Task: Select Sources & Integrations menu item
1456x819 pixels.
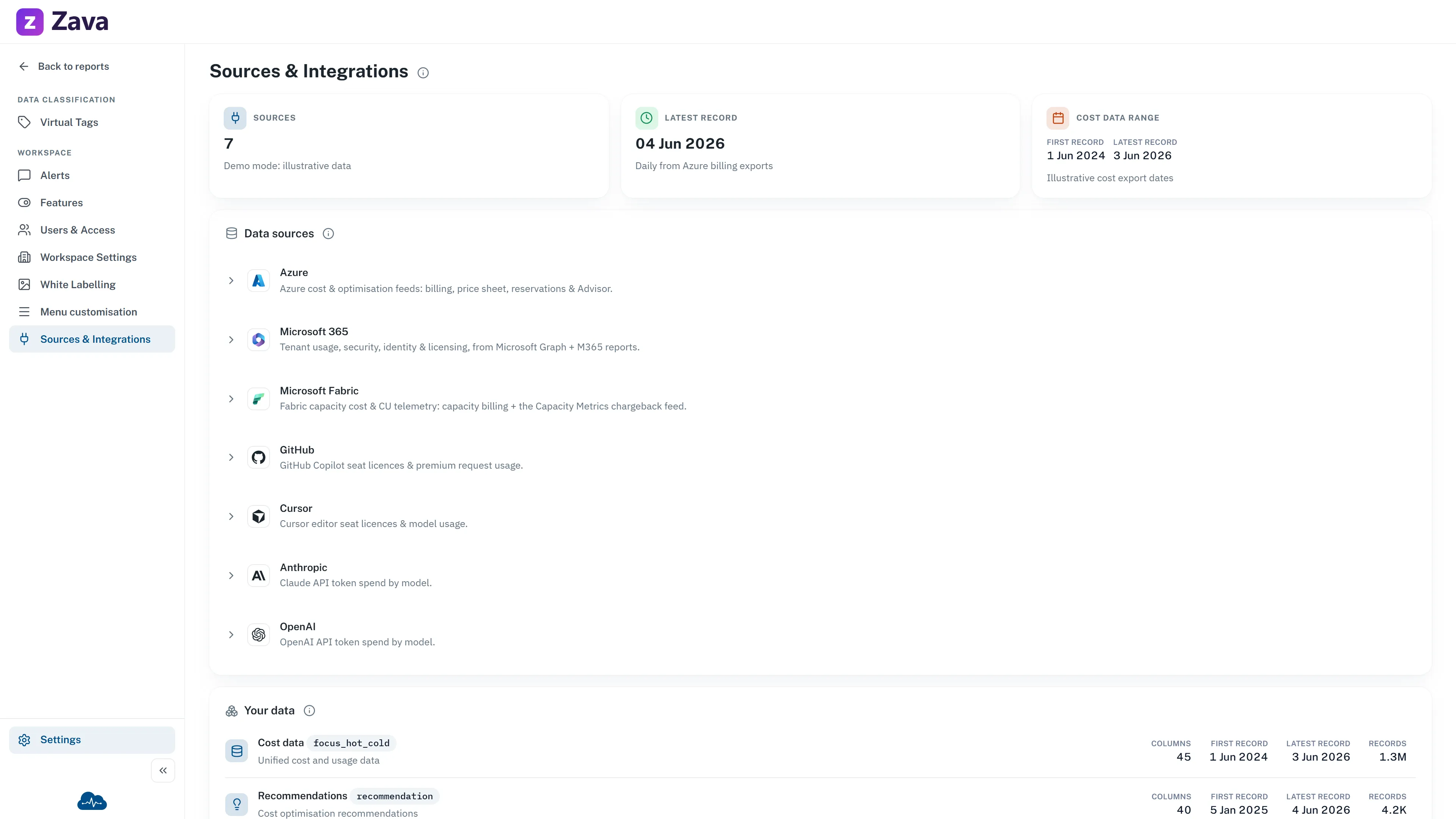Action: pyautogui.click(x=92, y=339)
